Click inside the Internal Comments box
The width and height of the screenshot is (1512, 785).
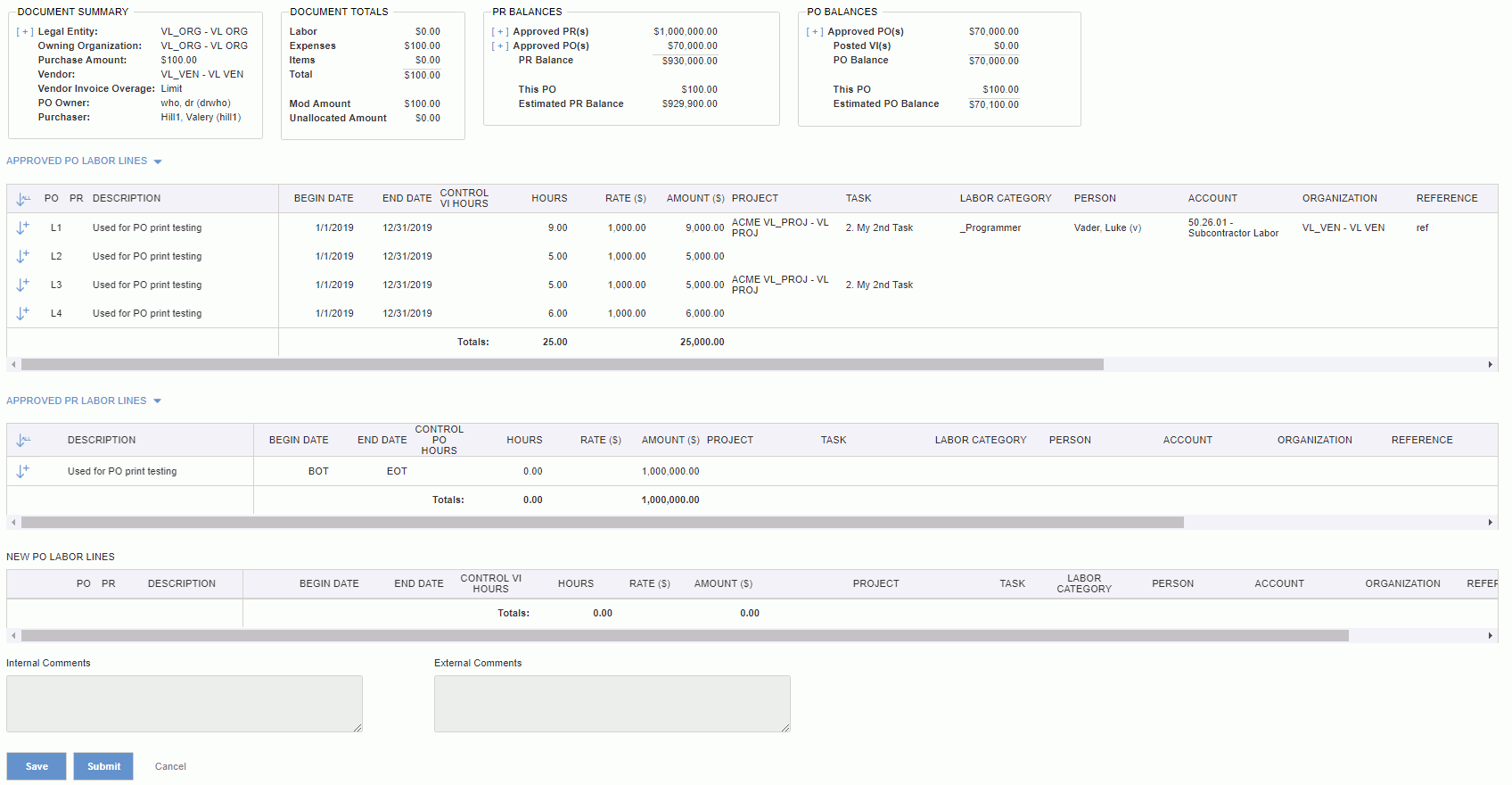(185, 704)
